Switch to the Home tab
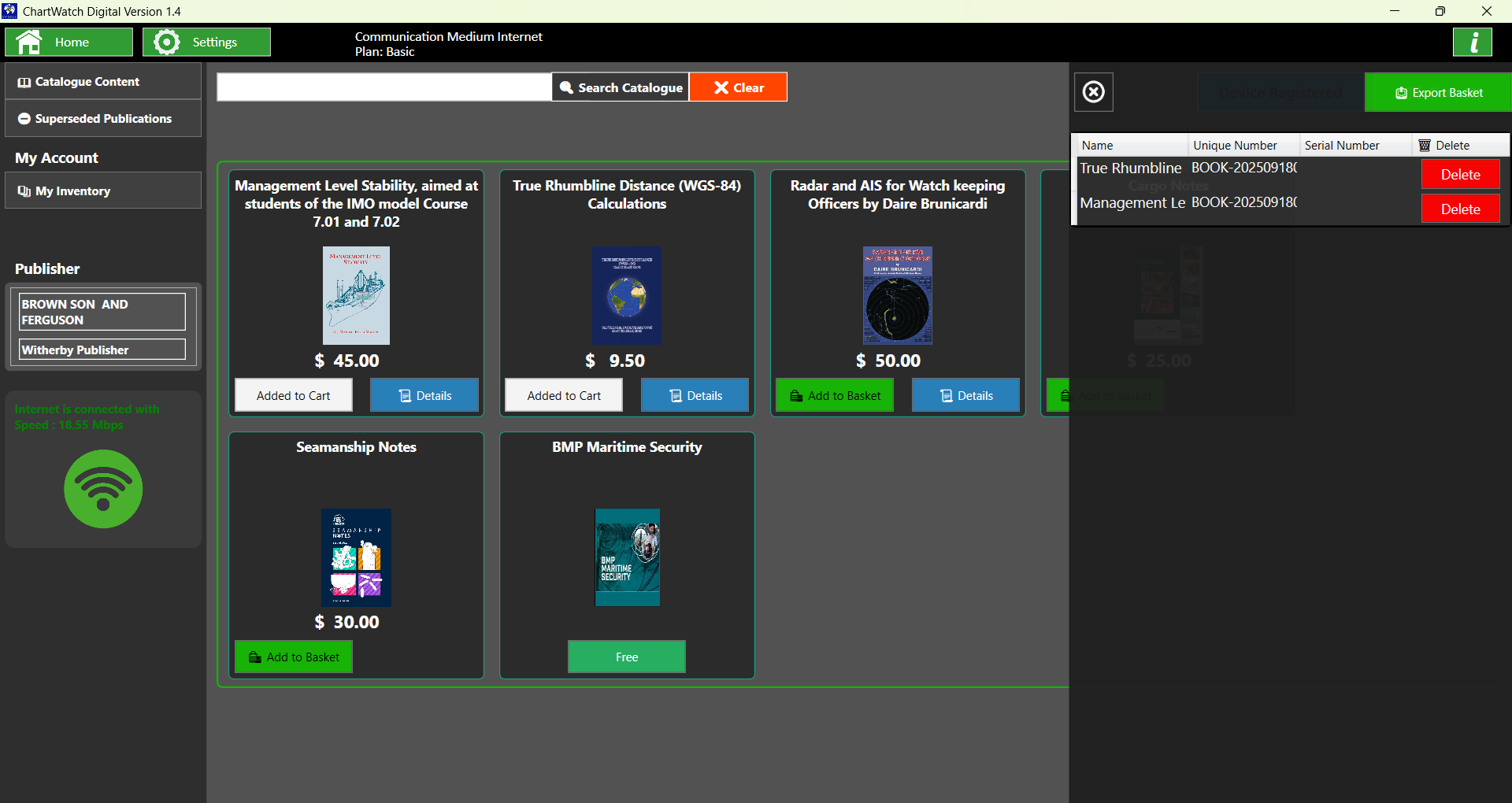 click(x=69, y=42)
